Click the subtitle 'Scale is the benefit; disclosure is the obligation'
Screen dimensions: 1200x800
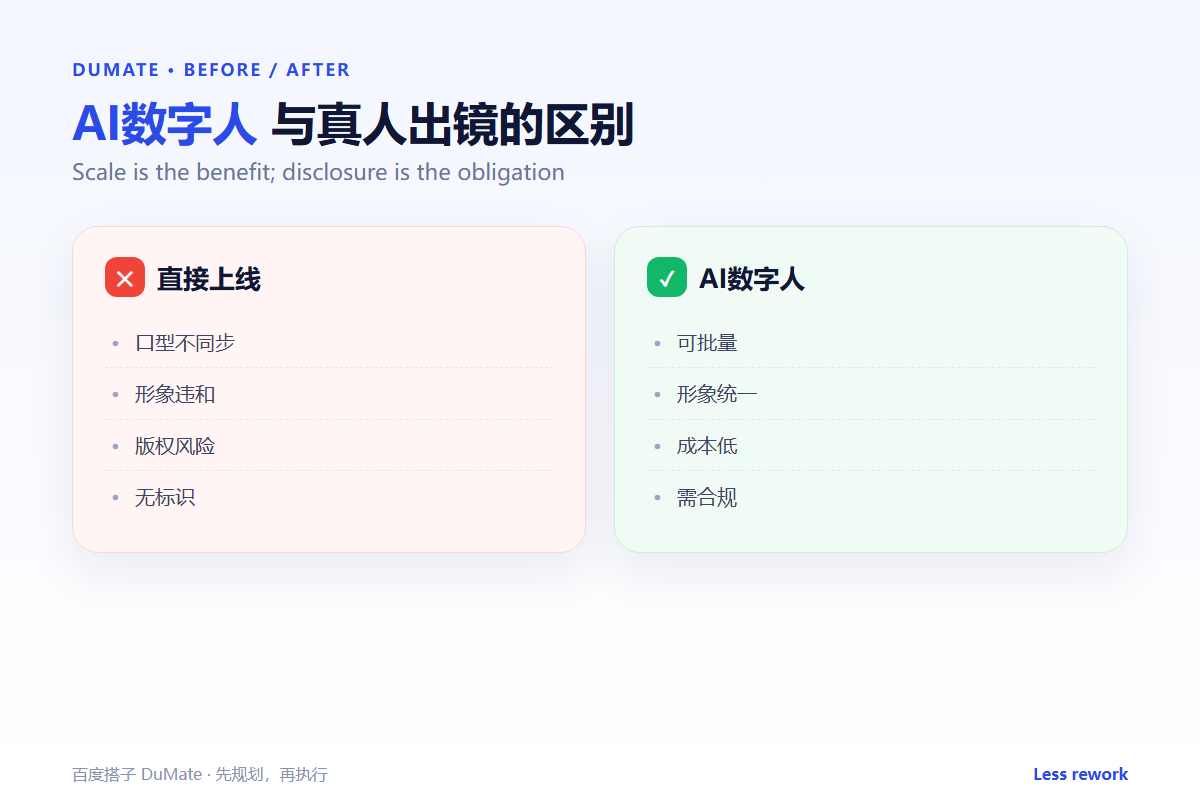(318, 172)
